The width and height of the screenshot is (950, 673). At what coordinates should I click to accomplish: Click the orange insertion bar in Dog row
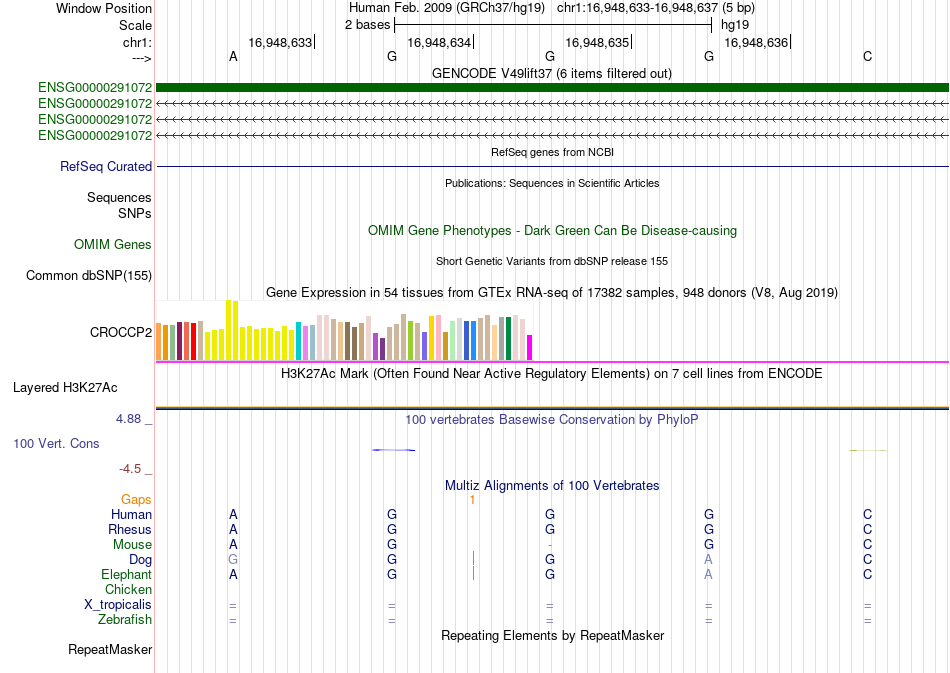coord(473,558)
